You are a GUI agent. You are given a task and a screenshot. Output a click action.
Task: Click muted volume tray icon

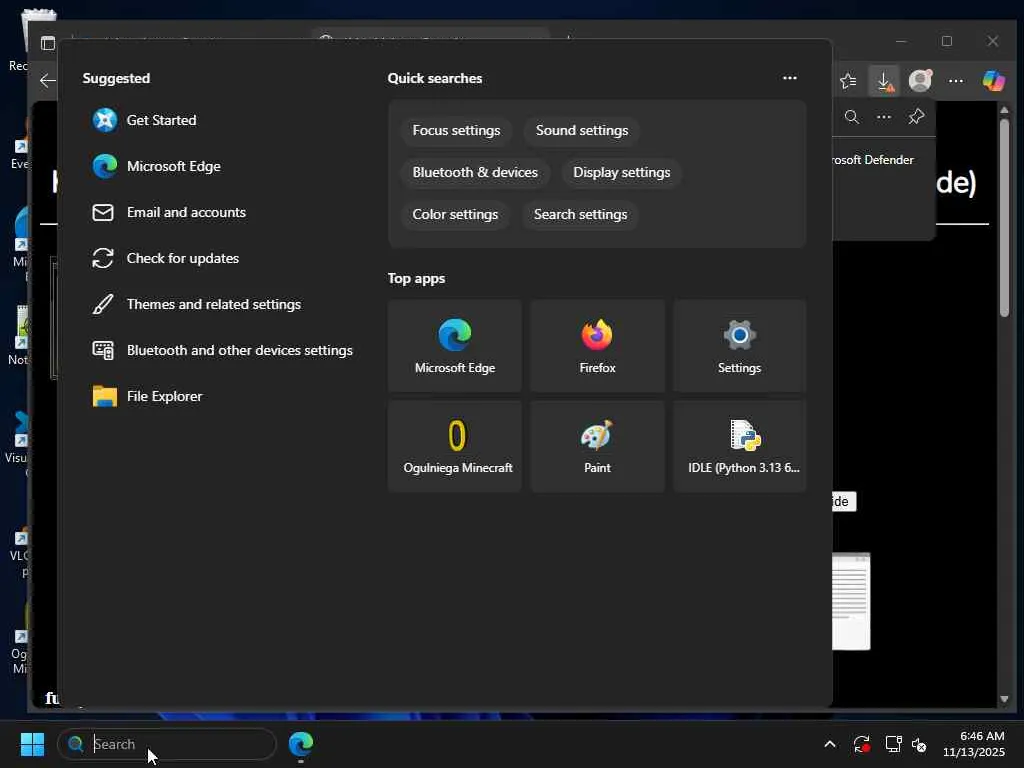tap(920, 744)
